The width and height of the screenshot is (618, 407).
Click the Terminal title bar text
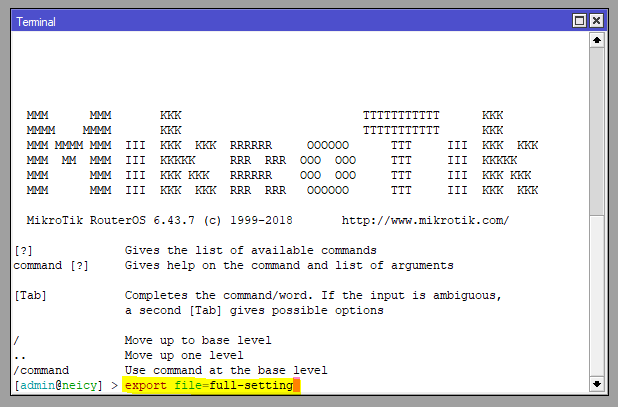pyautogui.click(x=36, y=22)
